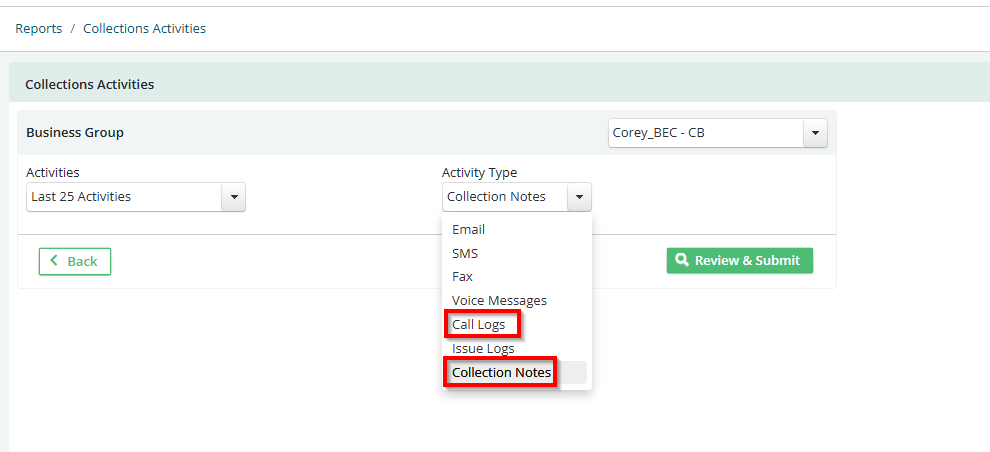The image size is (990, 452).
Task: Select Voice Messages option
Action: click(499, 300)
